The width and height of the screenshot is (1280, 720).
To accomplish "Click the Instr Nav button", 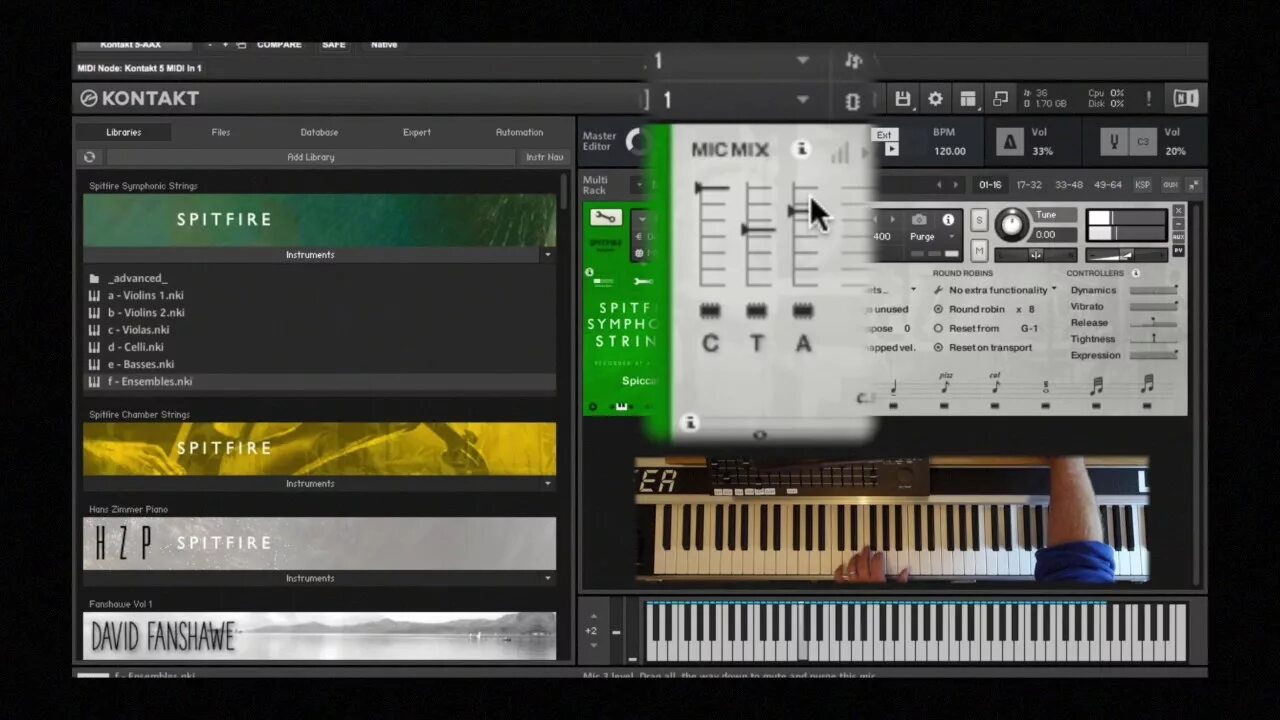I will (545, 157).
